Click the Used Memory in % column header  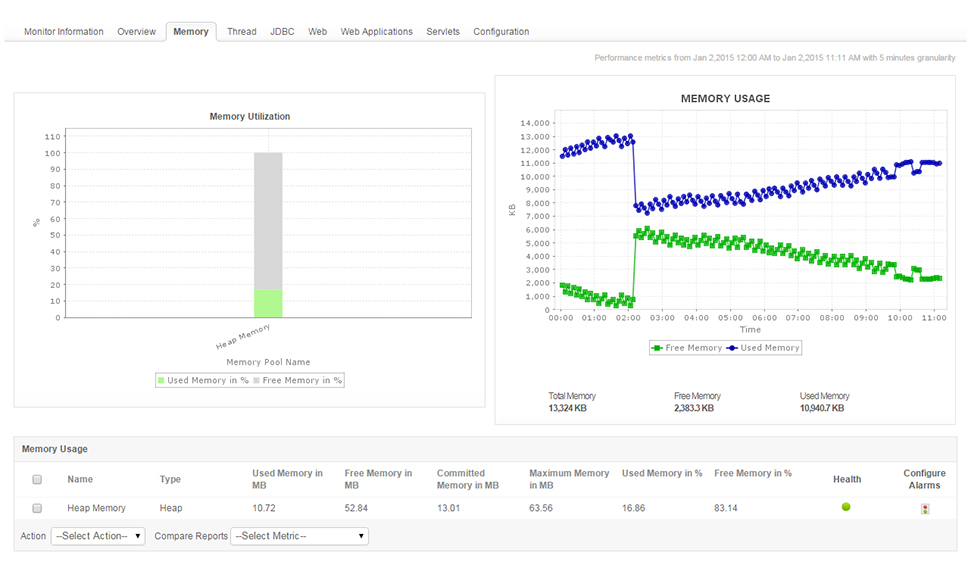coord(662,473)
